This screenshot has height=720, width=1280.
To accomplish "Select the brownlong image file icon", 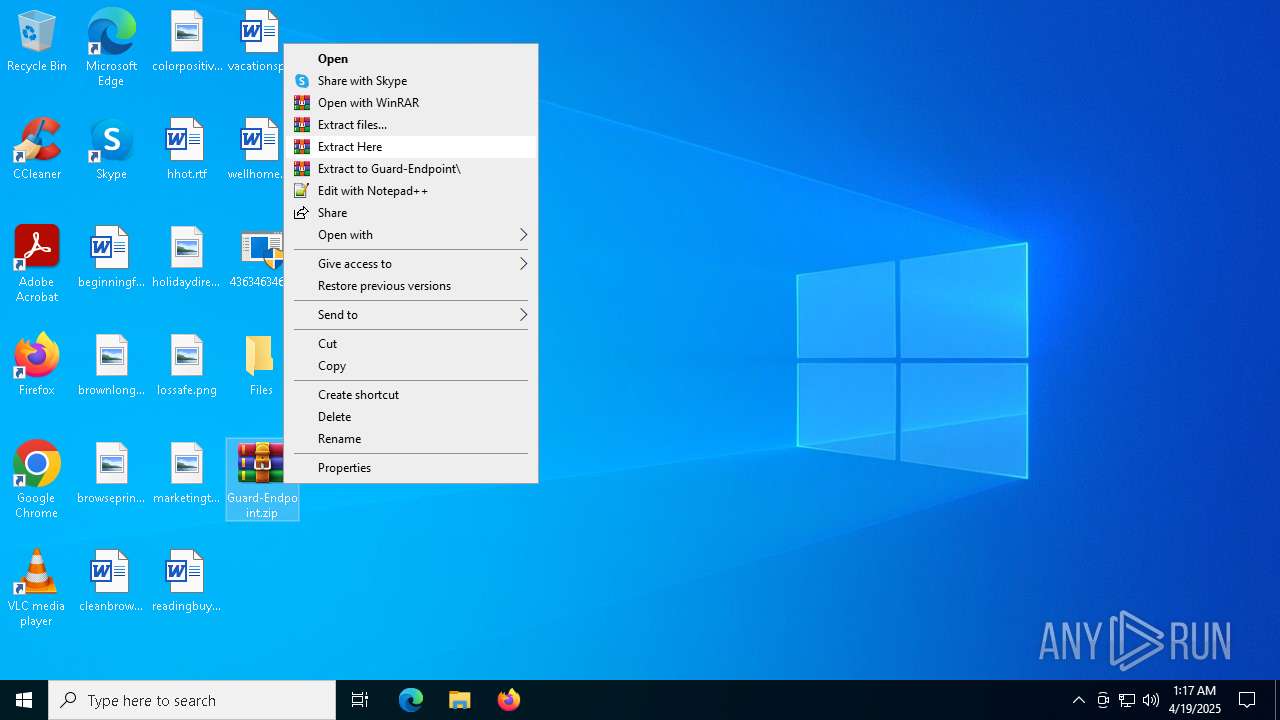I will click(x=111, y=366).
